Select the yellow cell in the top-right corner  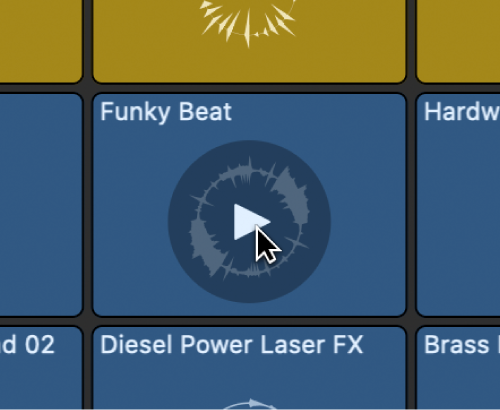[x=459, y=41]
